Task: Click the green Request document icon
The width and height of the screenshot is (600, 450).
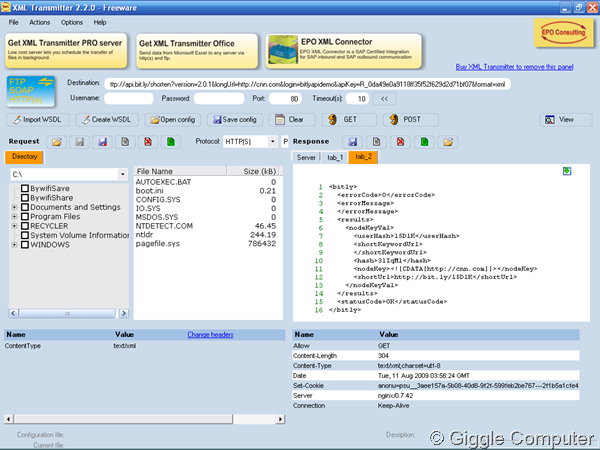Action: click(171, 142)
